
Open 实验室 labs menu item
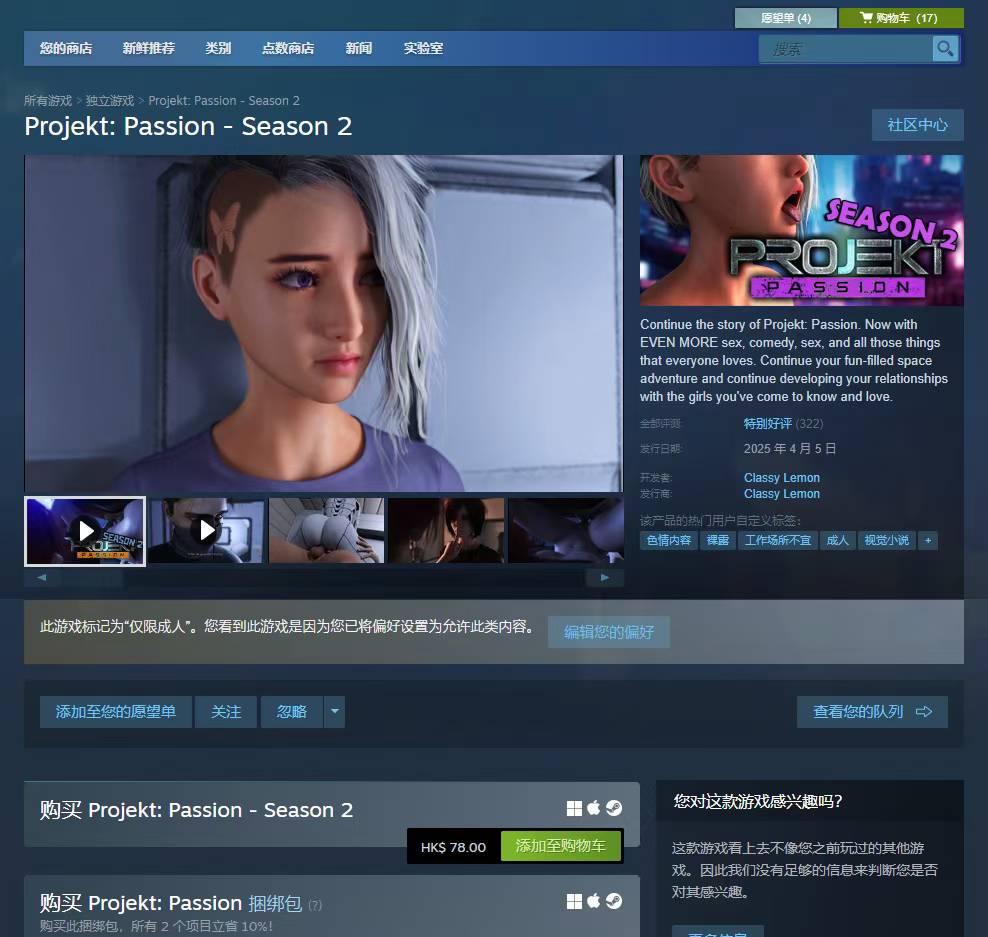(x=423, y=49)
